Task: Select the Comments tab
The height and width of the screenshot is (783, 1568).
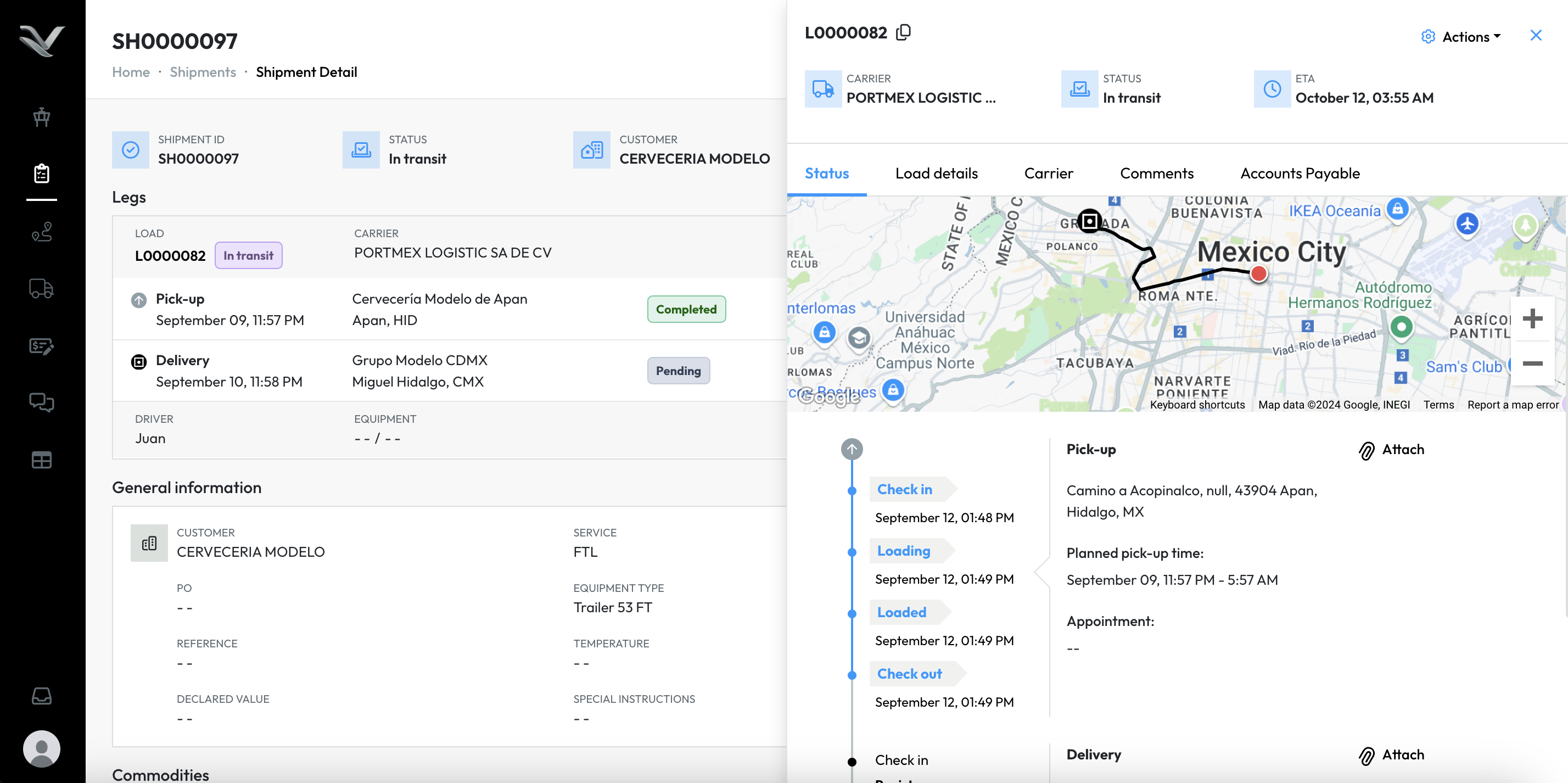Action: 1157,174
